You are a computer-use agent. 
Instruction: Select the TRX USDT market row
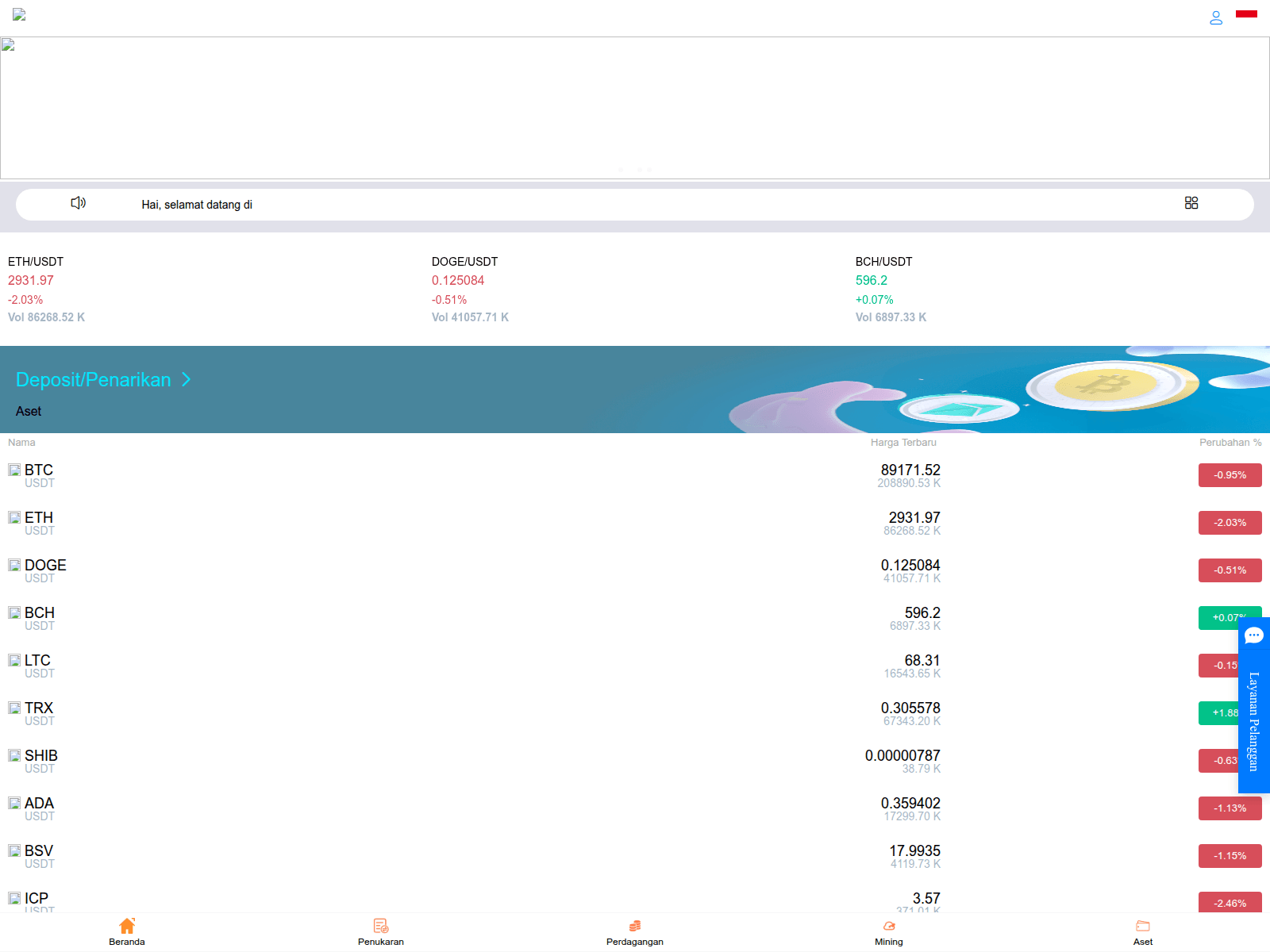point(476,712)
